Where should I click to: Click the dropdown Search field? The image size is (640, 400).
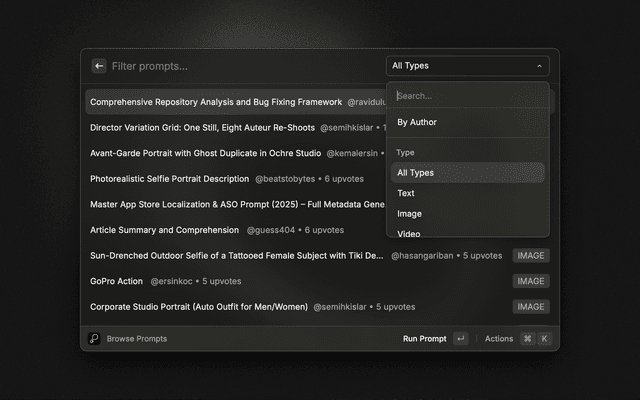coord(467,96)
